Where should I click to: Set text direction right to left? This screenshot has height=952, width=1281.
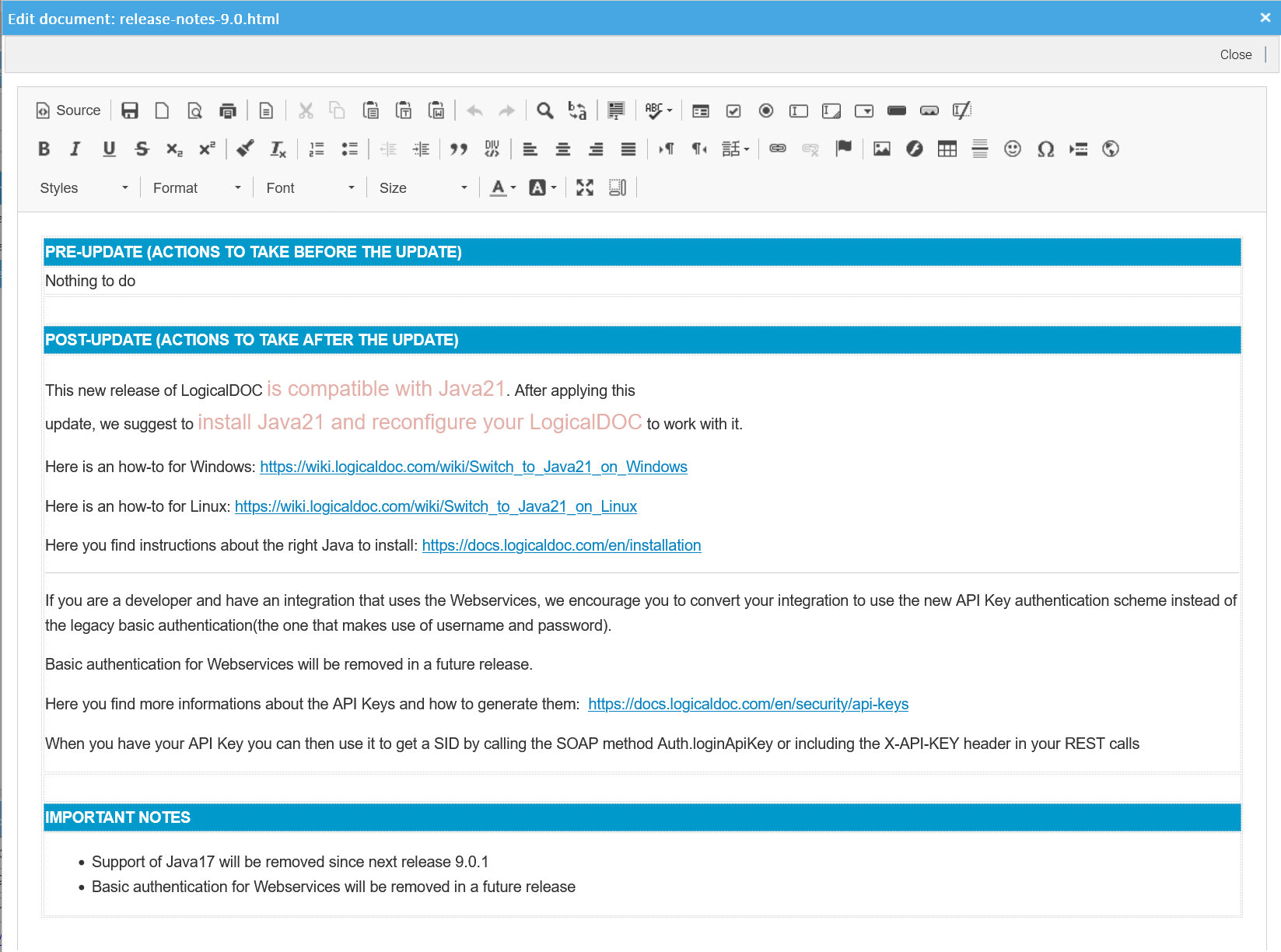[x=699, y=149]
